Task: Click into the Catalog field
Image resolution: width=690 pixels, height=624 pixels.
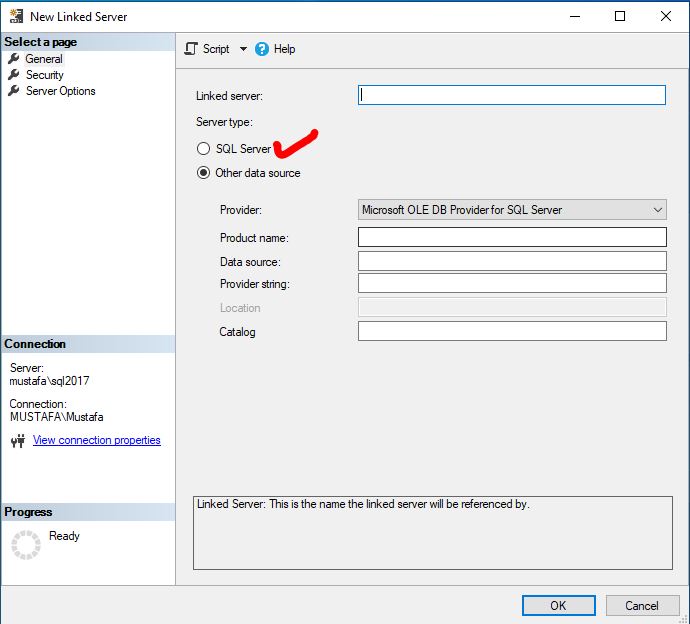Action: point(512,331)
